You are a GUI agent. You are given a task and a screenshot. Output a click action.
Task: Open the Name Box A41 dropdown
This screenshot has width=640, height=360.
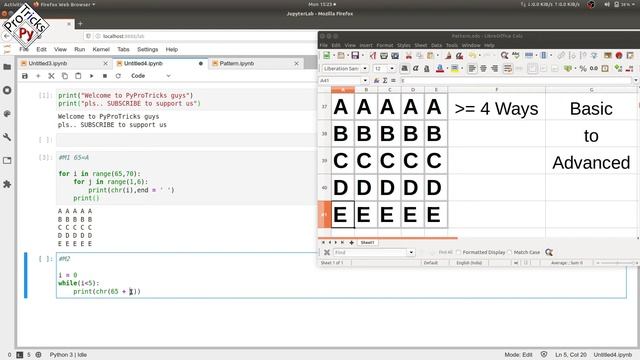tap(365, 80)
